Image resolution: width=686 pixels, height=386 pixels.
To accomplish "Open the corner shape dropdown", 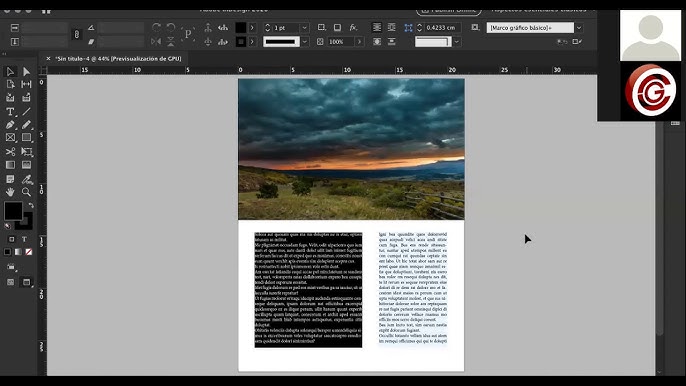I will 457,42.
